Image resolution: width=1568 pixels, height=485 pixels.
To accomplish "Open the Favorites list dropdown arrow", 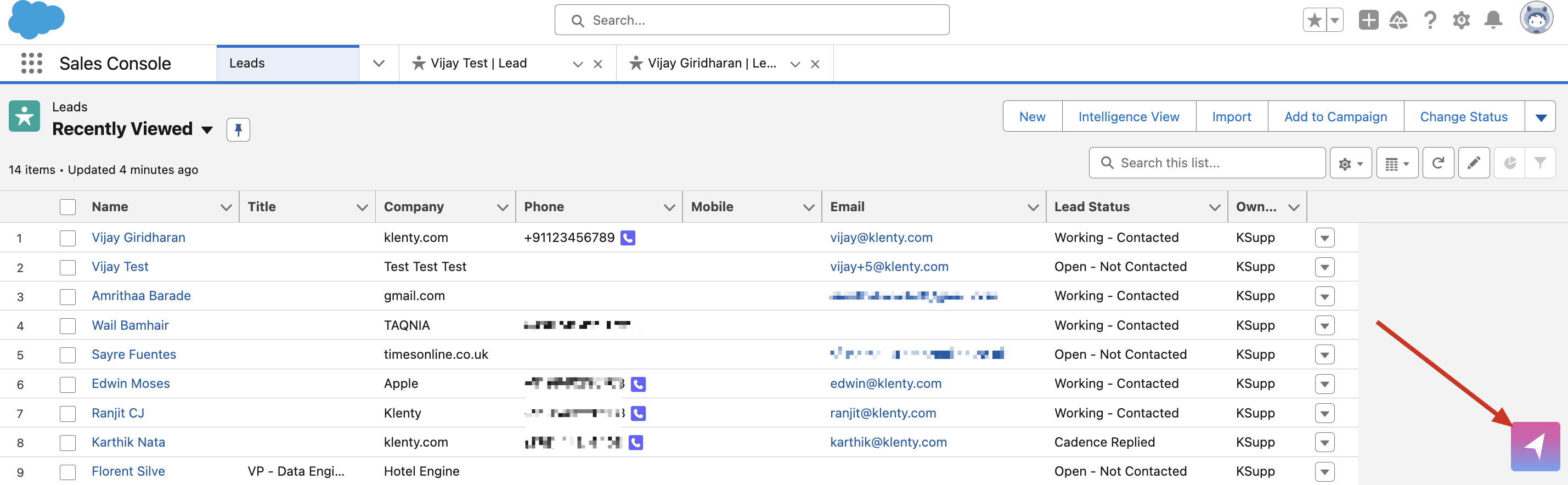I will tap(1334, 20).
